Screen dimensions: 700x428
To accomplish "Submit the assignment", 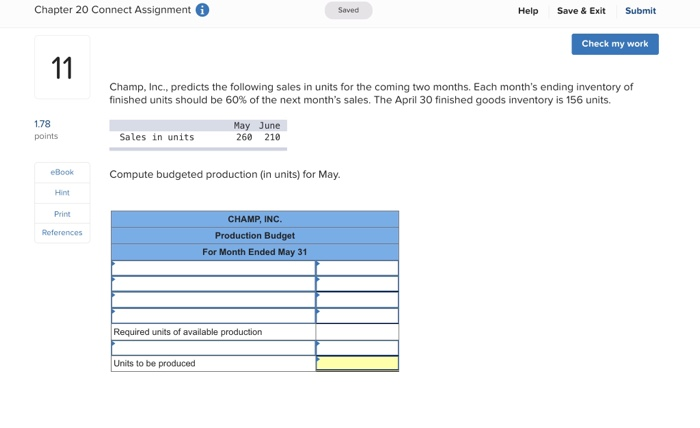I will pos(640,11).
